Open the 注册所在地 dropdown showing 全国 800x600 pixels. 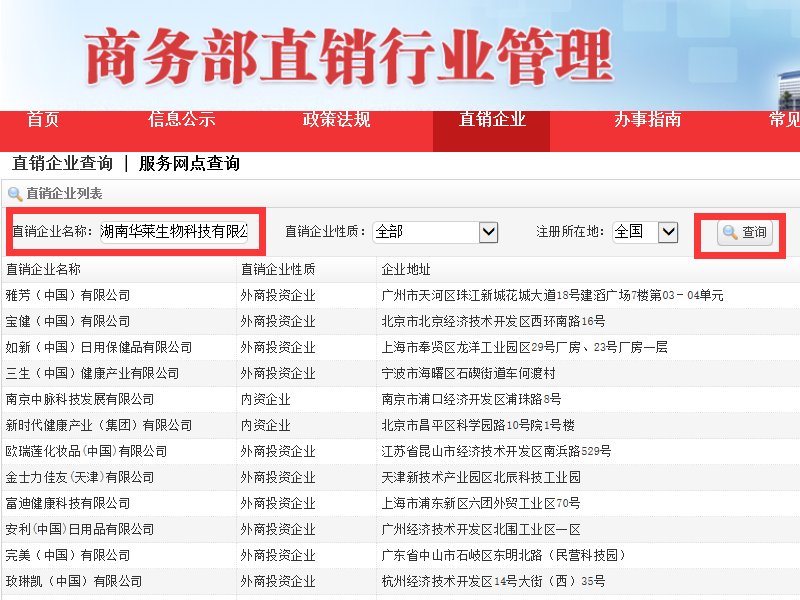pyautogui.click(x=645, y=231)
